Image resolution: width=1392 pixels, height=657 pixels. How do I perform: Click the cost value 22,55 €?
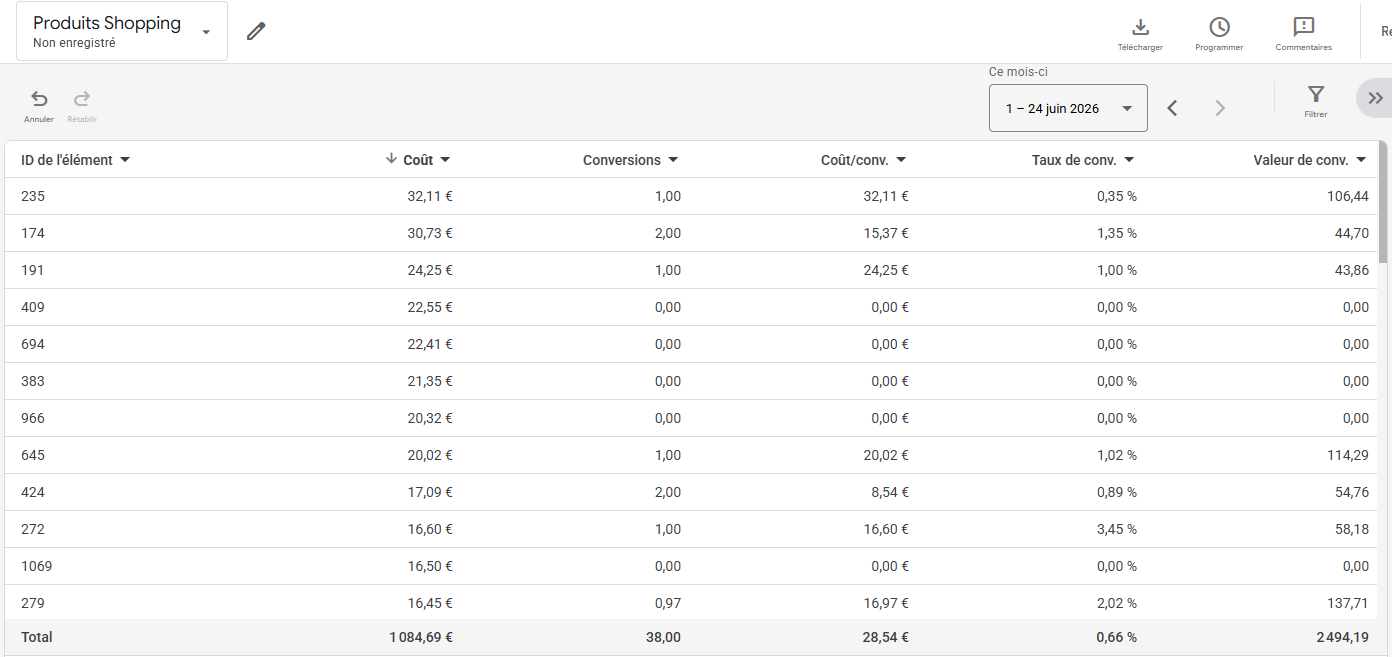coord(430,307)
